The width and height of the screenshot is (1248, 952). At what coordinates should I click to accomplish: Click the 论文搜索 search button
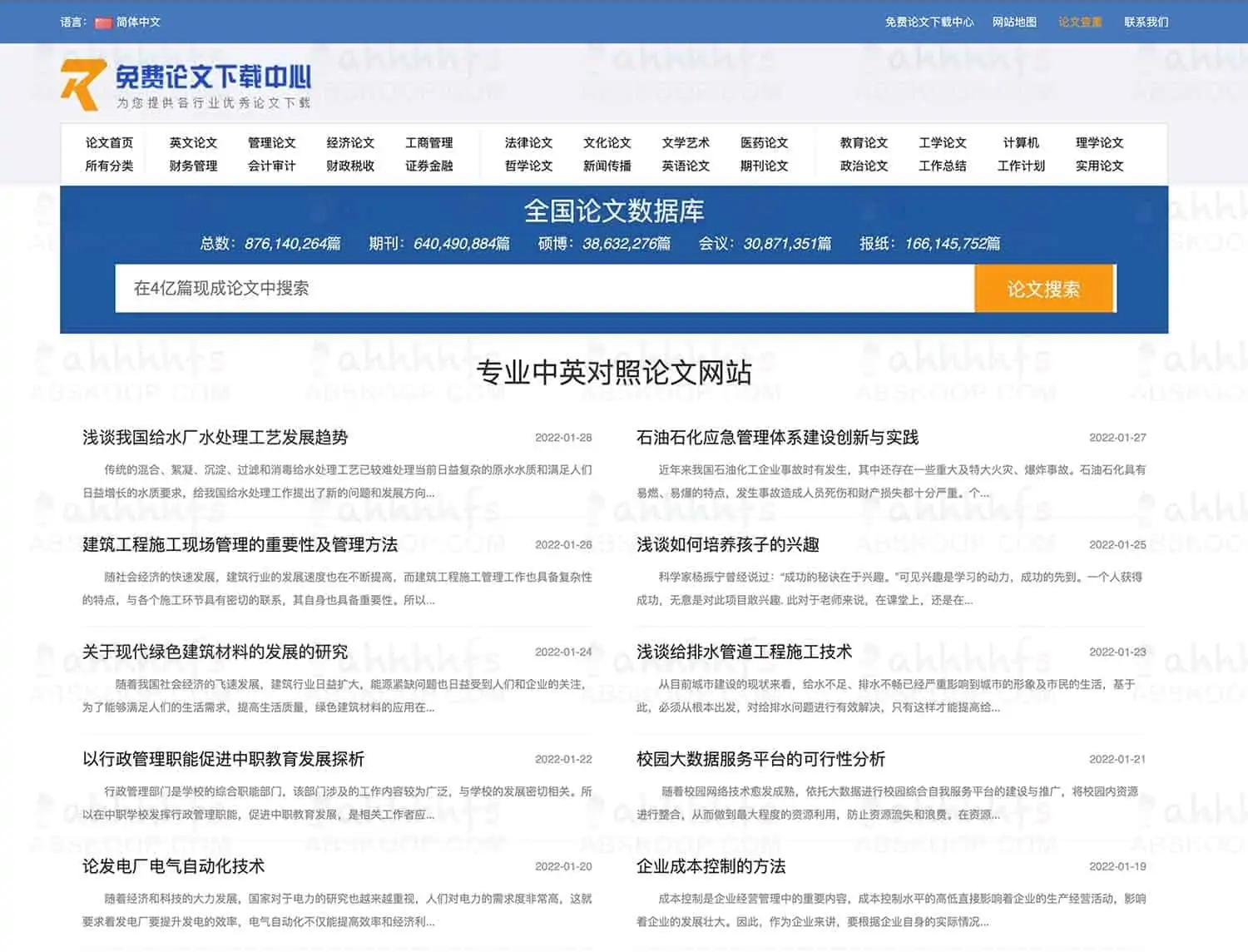point(1045,288)
